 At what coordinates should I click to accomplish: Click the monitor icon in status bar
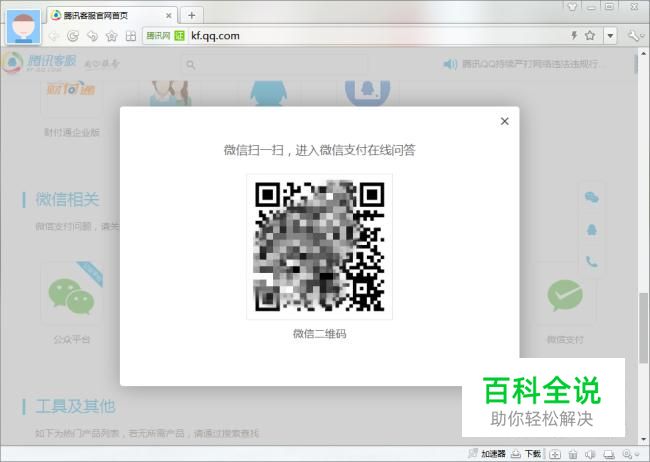pyautogui.click(x=609, y=454)
